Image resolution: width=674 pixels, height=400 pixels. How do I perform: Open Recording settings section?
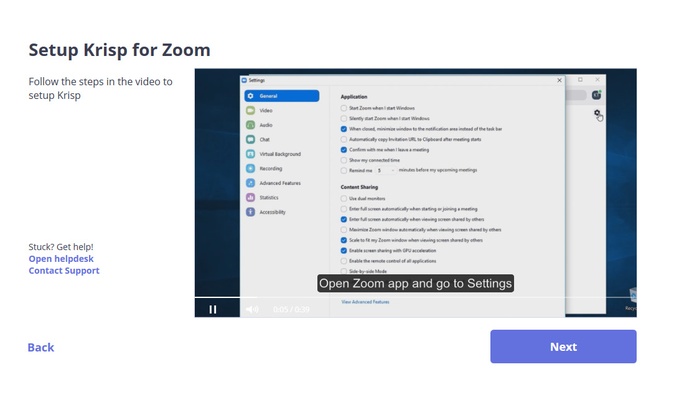click(x=282, y=168)
